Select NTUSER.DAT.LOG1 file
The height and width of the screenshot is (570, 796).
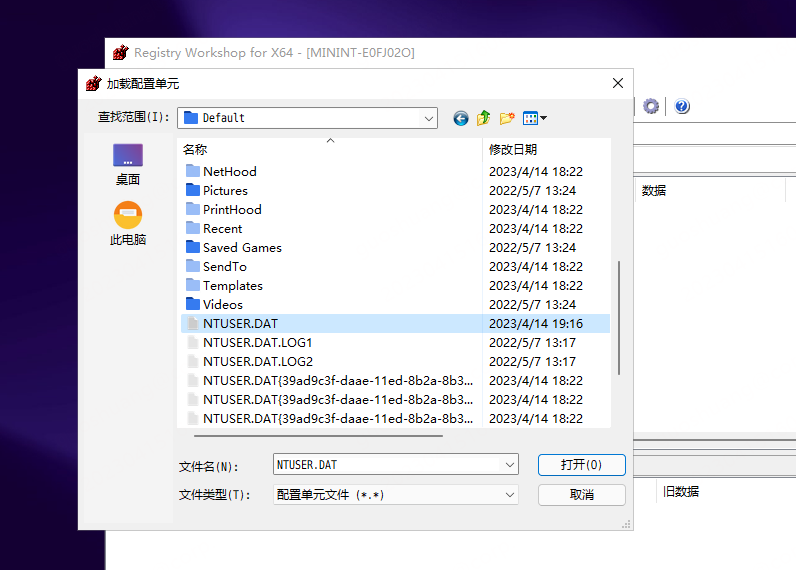click(257, 342)
